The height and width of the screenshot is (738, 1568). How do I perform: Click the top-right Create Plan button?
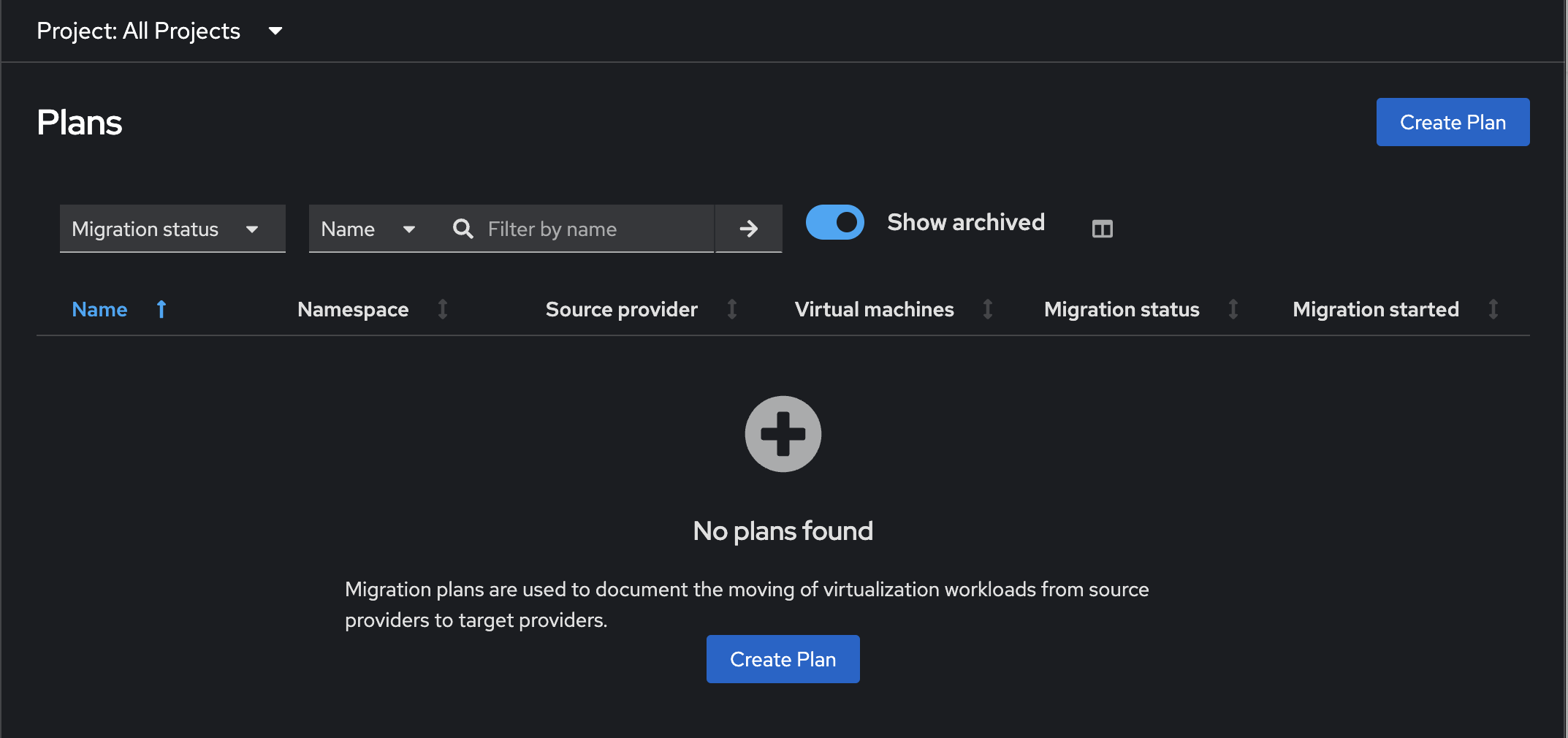click(1452, 122)
